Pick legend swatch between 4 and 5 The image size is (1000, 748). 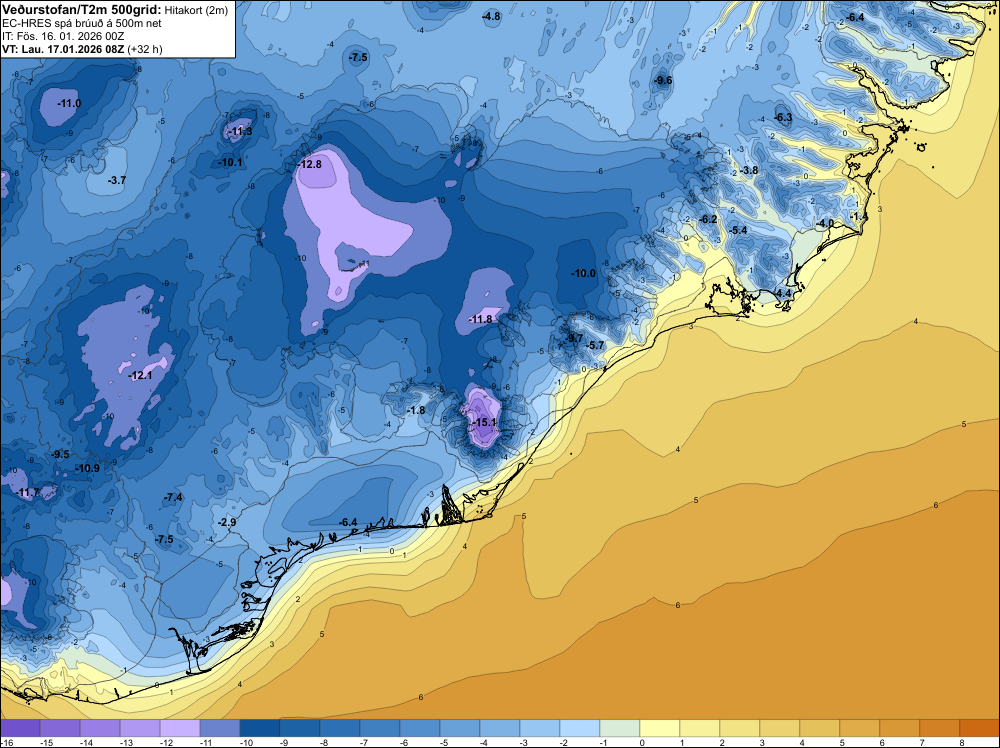pyautogui.click(x=820, y=728)
